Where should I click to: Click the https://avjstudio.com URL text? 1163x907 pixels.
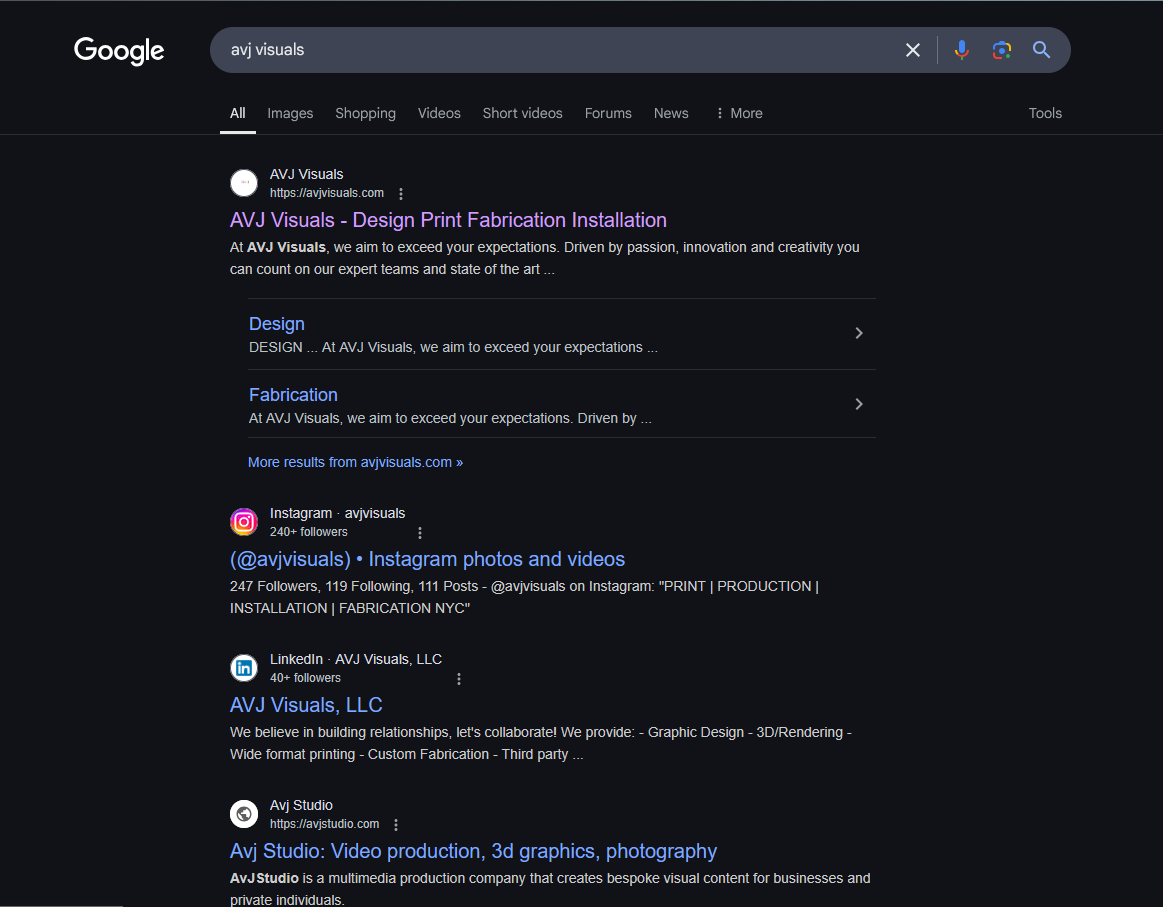[324, 824]
